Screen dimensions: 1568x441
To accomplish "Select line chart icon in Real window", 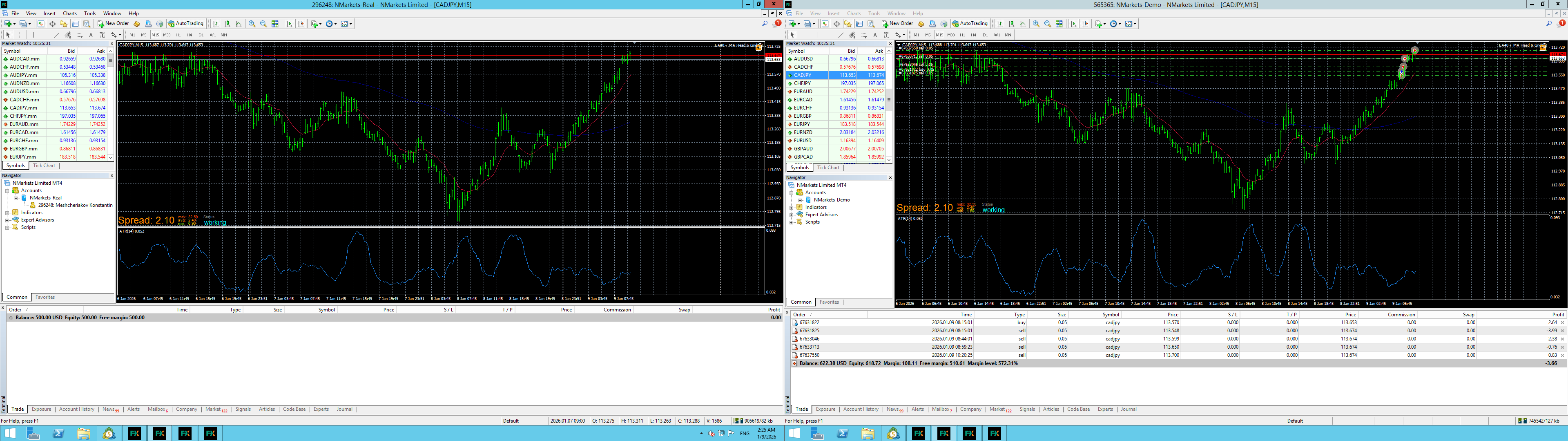I will pos(239,24).
